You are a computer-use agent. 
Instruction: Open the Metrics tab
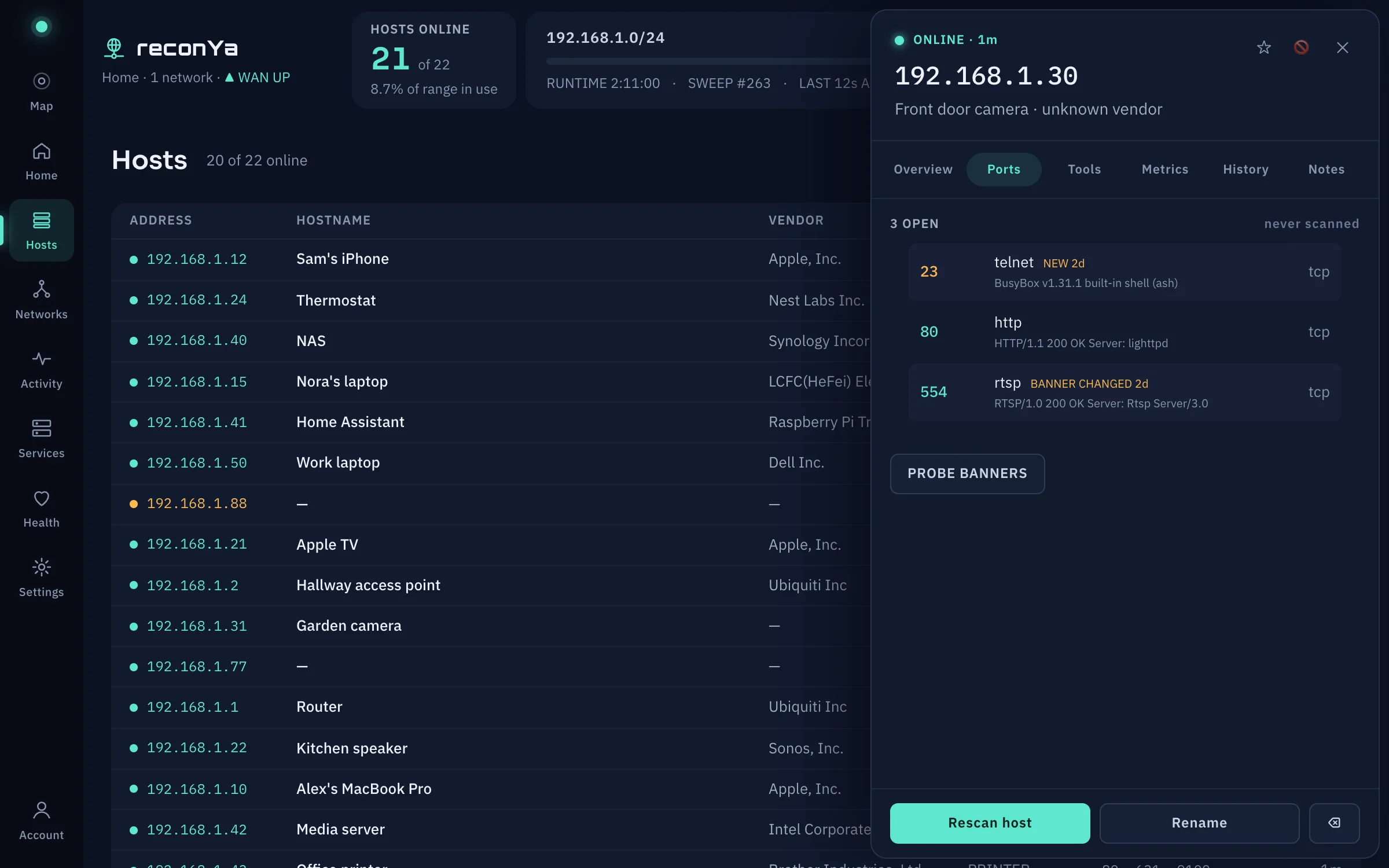1165,170
